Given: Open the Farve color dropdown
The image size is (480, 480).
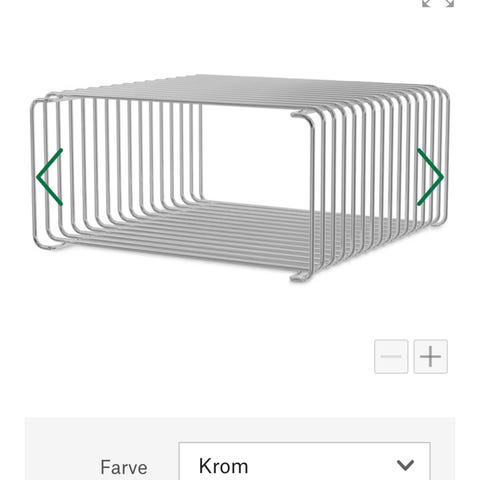Looking at the screenshot, I should coord(305,462).
